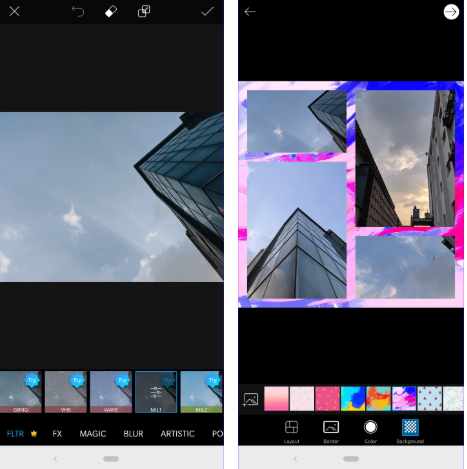Confirm edits with the checkmark icon

pos(207,12)
